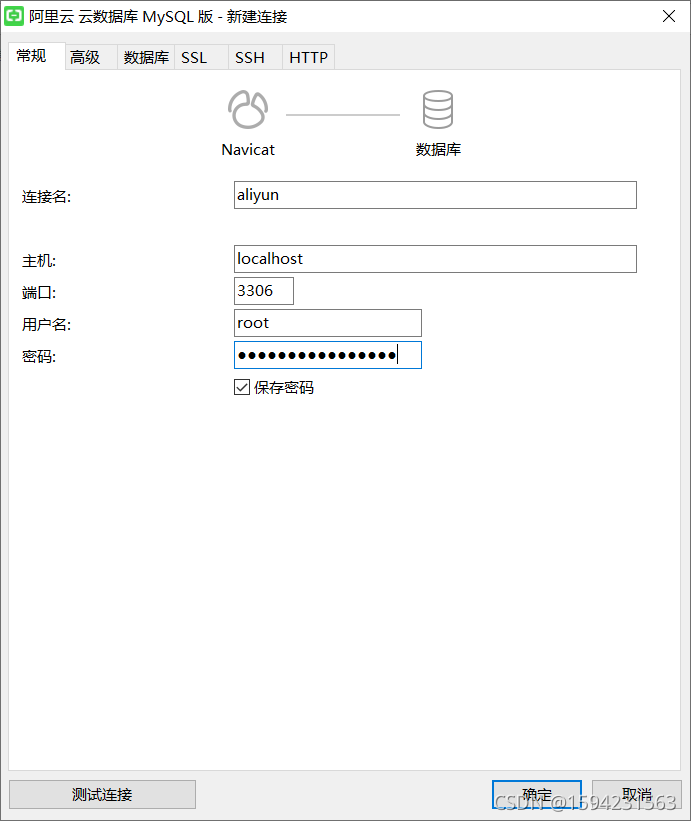Click the 保存密码 label text
Screen dimensions: 691x821
[x=284, y=387]
